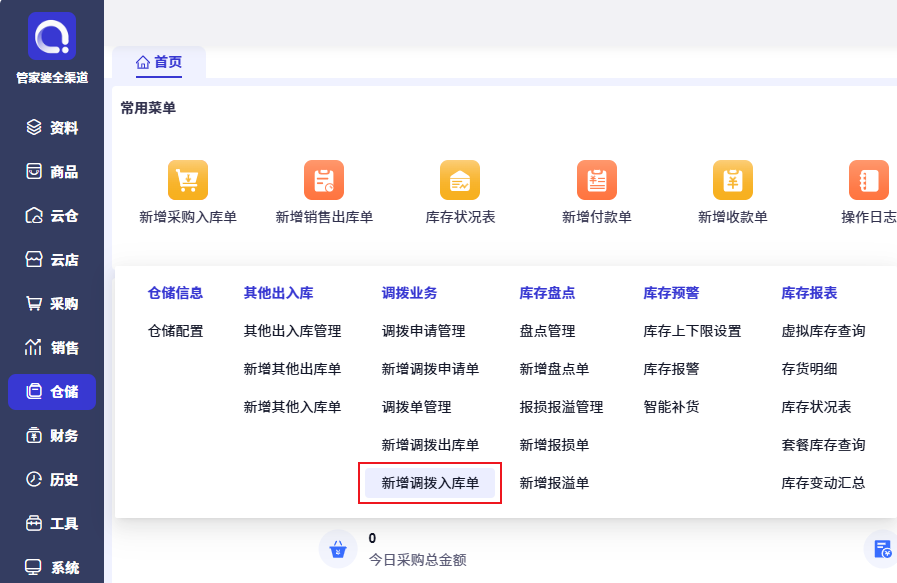Screen dimensions: 897x583
Task: Select 新增调拨出库单
Action: 430,445
